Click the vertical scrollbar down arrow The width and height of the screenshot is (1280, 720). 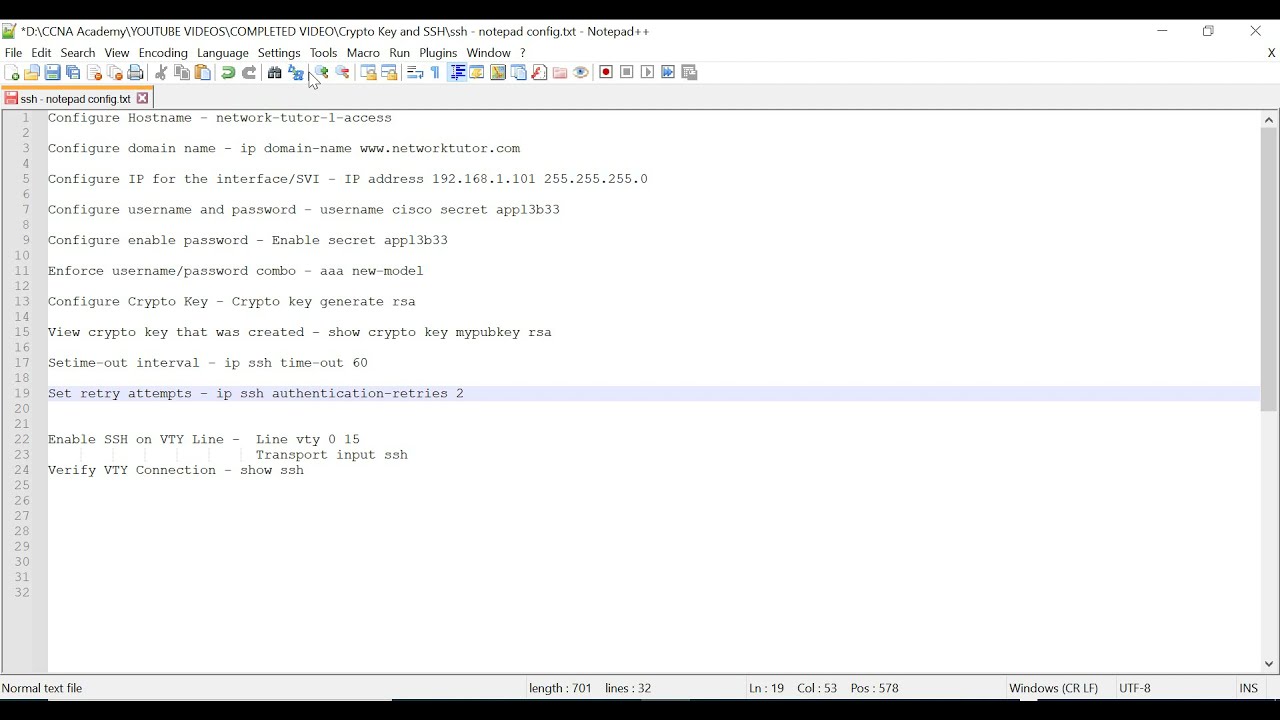1269,664
